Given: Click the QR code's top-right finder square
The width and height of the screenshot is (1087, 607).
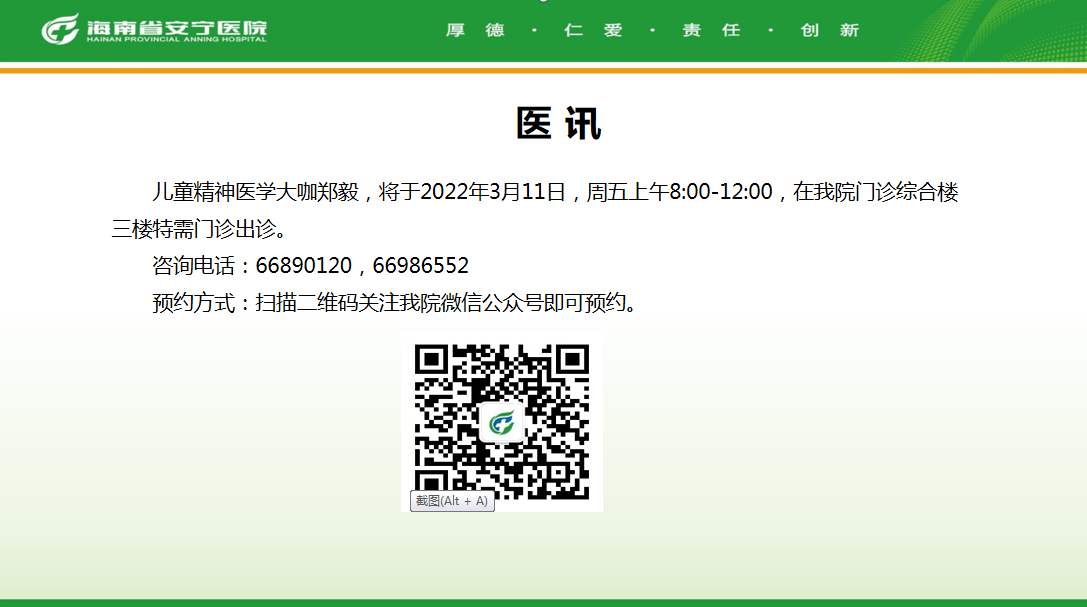Looking at the screenshot, I should click(x=572, y=361).
